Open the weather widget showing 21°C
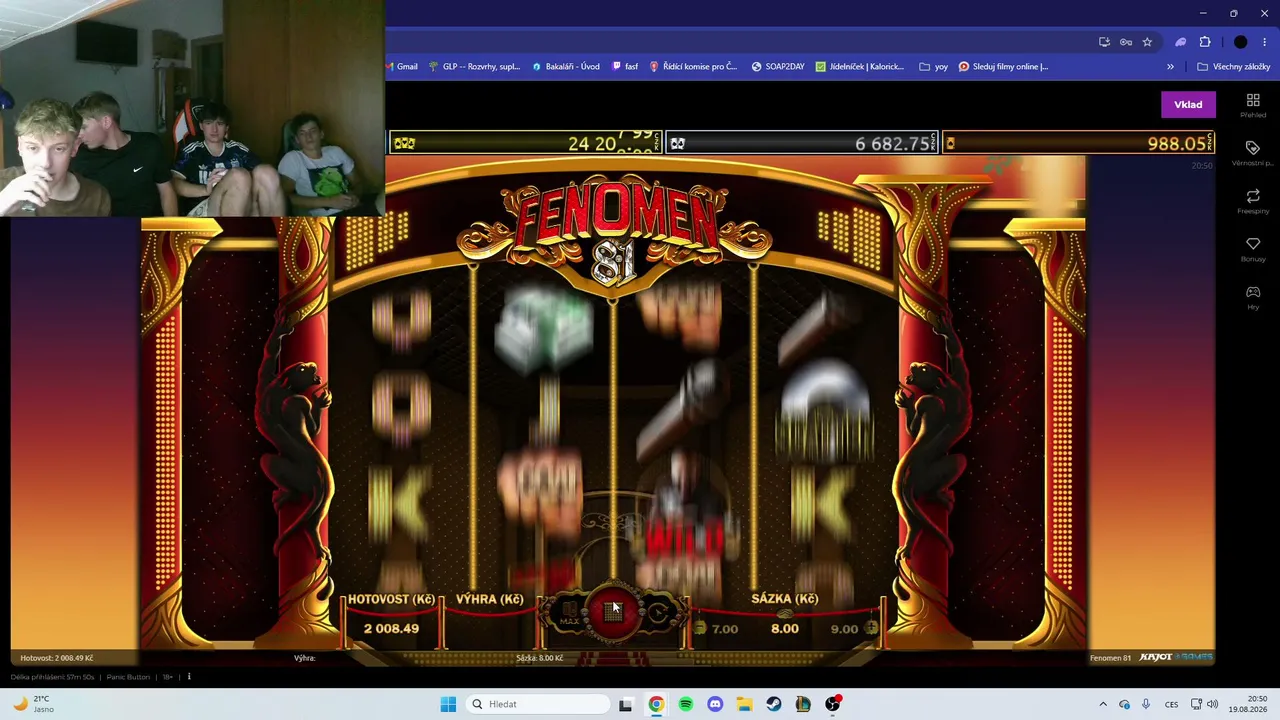 33,704
